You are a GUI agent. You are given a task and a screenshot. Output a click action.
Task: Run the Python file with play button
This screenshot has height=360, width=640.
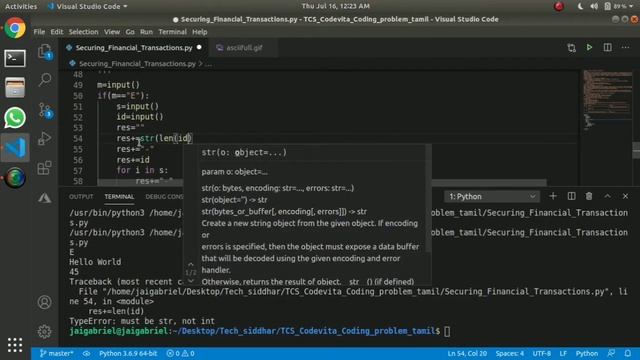click(589, 47)
